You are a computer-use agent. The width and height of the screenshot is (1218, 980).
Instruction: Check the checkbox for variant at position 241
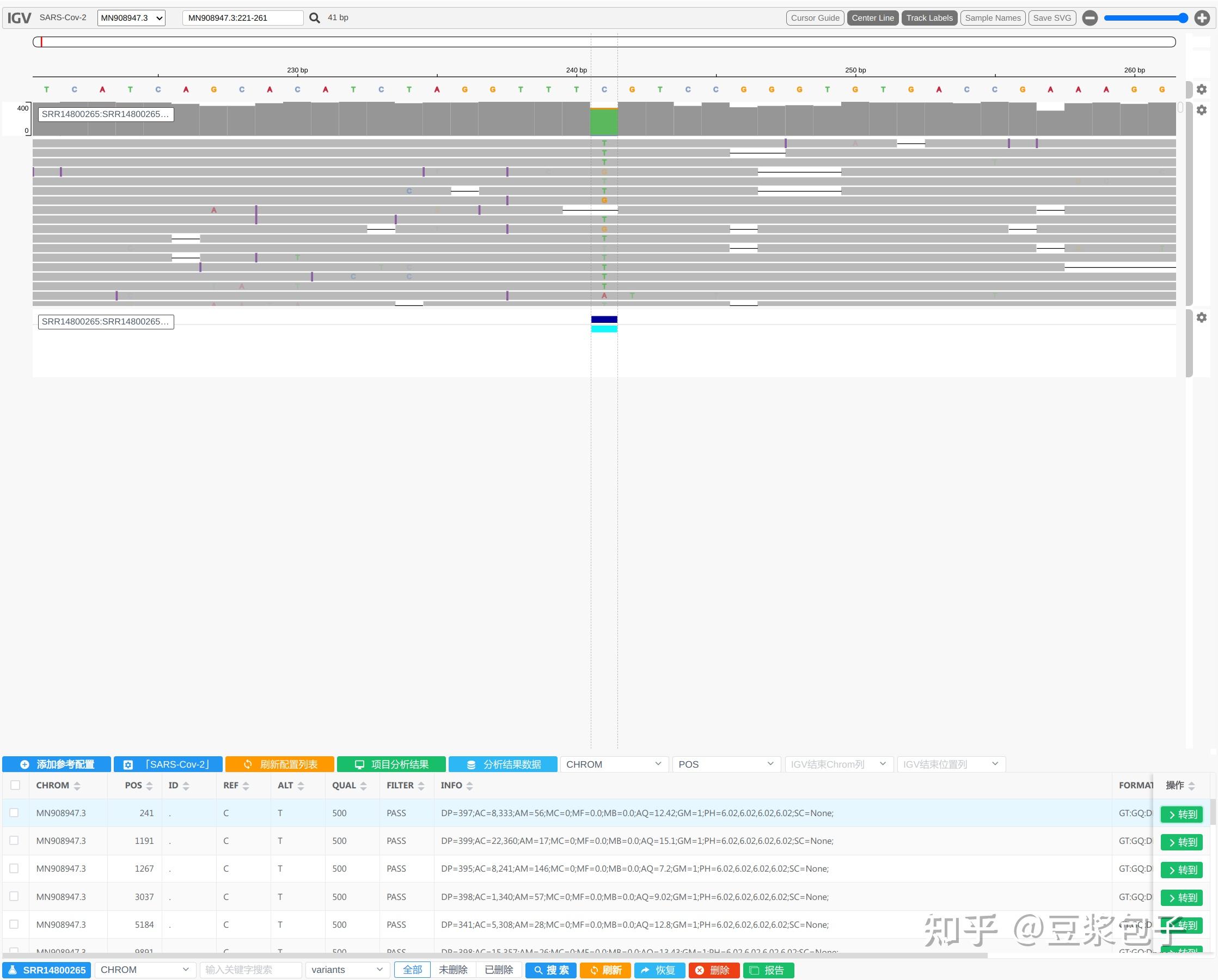click(15, 813)
